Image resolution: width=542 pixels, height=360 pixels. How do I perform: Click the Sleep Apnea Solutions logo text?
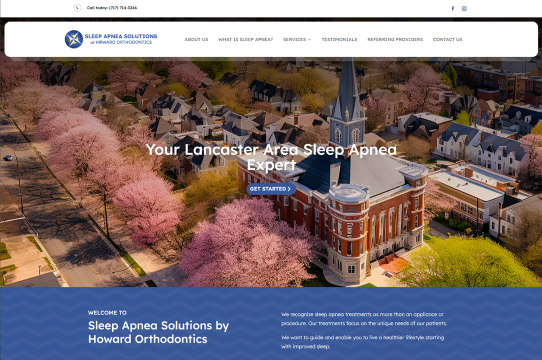121,39
